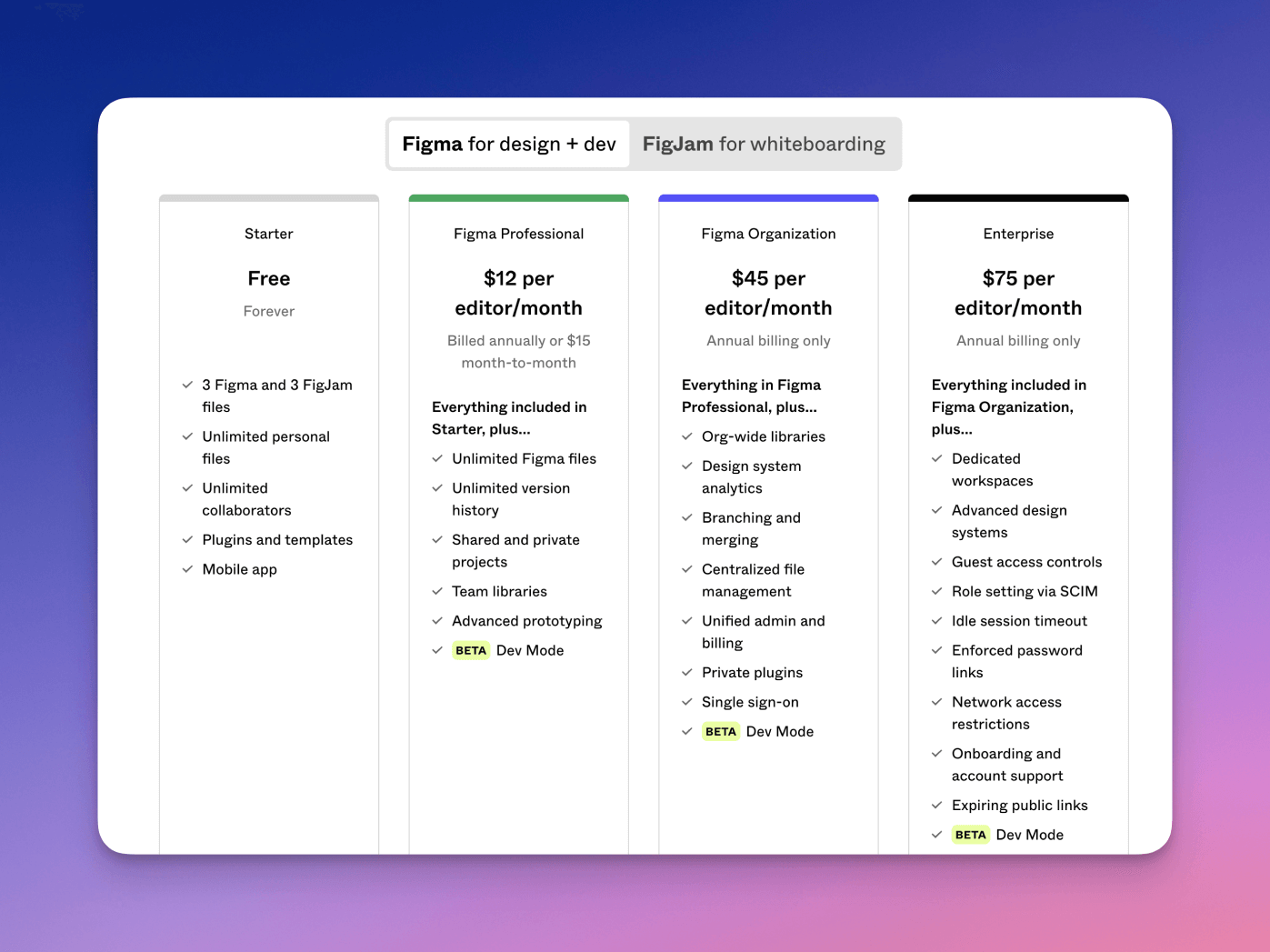Click the green bar atop Figma Professional card

(x=518, y=197)
